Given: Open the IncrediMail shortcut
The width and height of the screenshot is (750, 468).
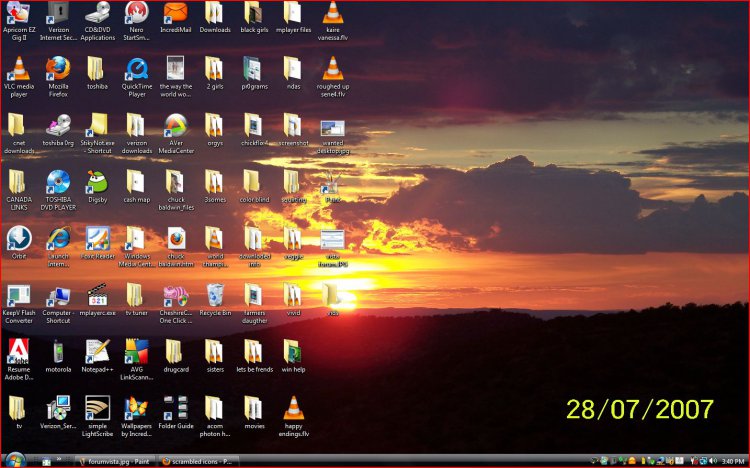Looking at the screenshot, I should (x=176, y=18).
